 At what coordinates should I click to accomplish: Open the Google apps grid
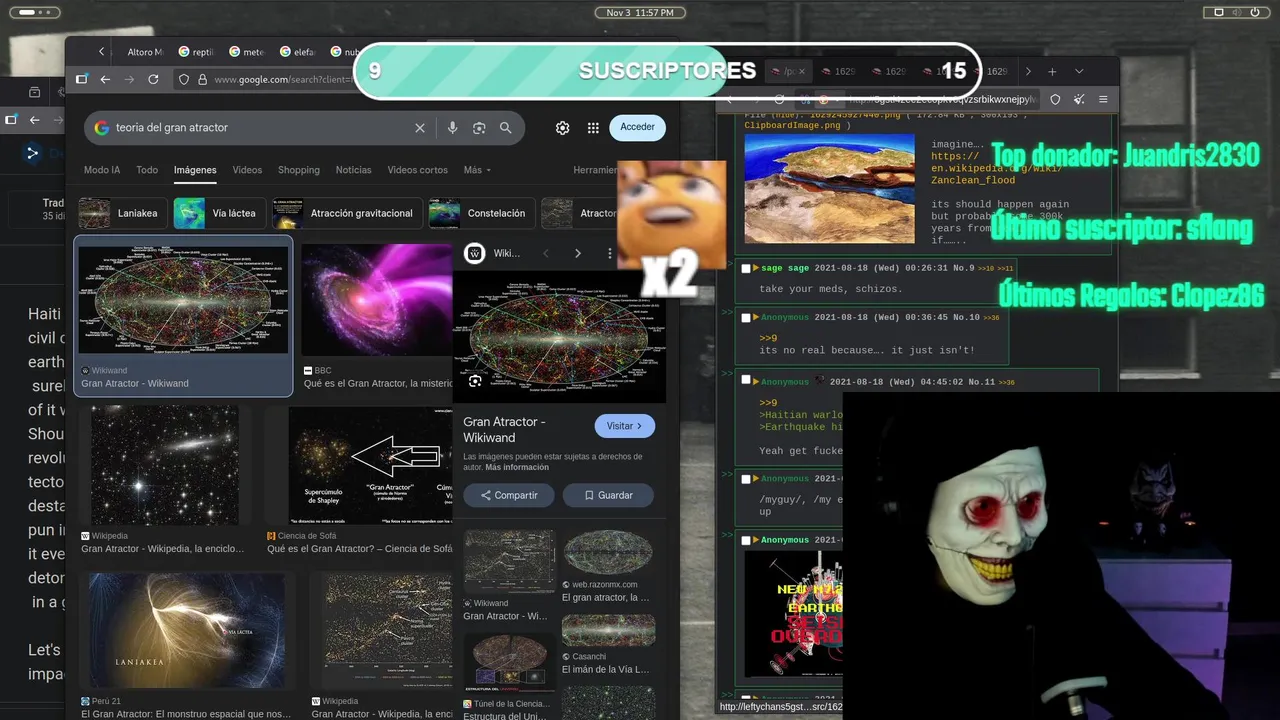(x=593, y=128)
